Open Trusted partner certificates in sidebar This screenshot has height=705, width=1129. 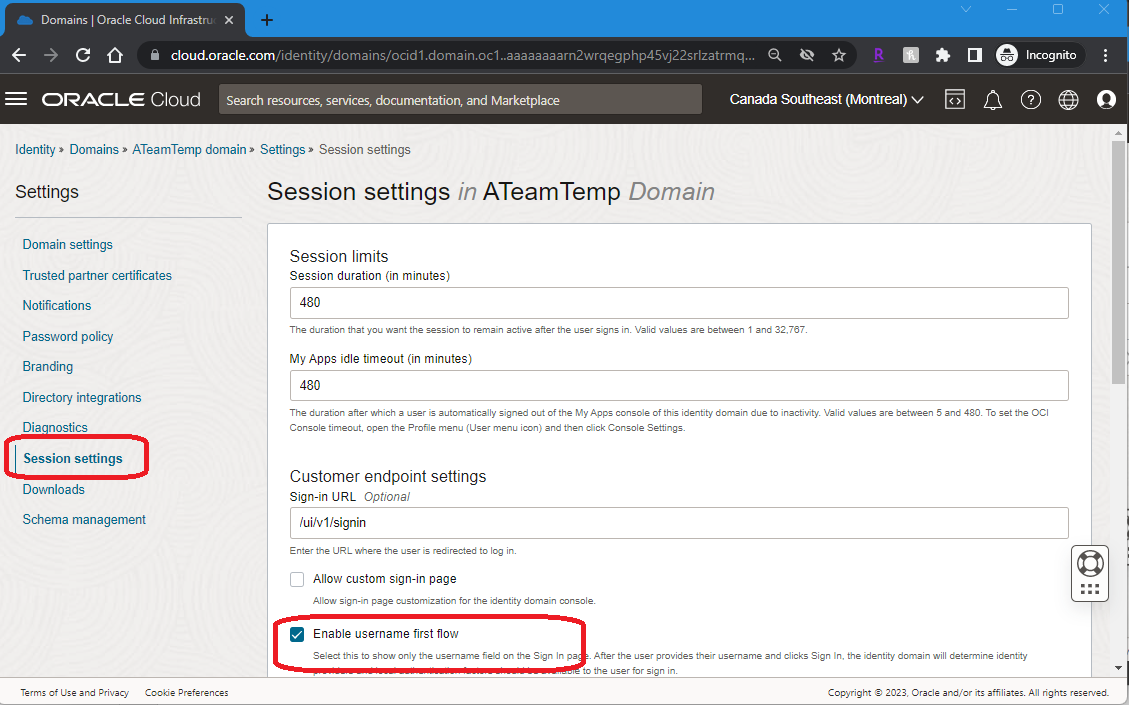(97, 275)
